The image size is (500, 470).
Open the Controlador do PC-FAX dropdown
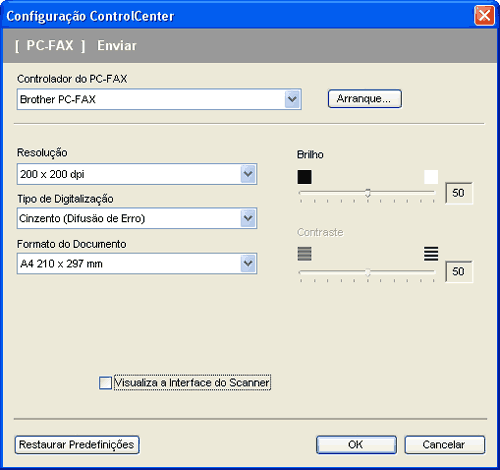(292, 99)
